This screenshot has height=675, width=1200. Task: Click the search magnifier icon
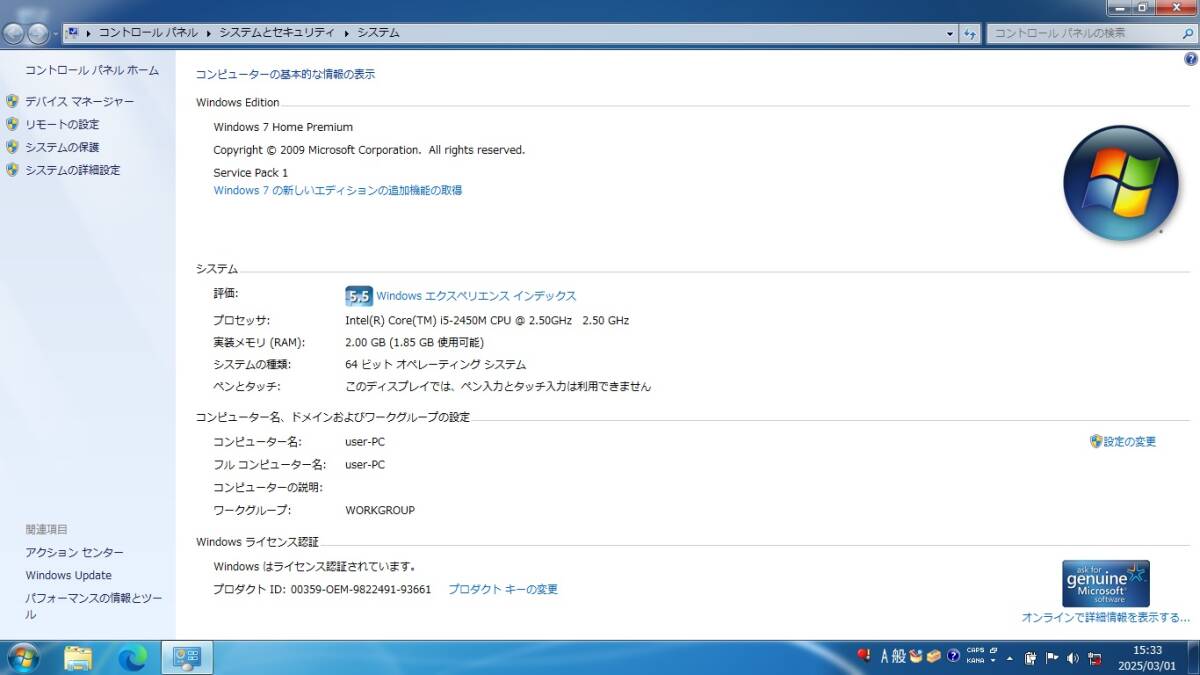point(1187,33)
